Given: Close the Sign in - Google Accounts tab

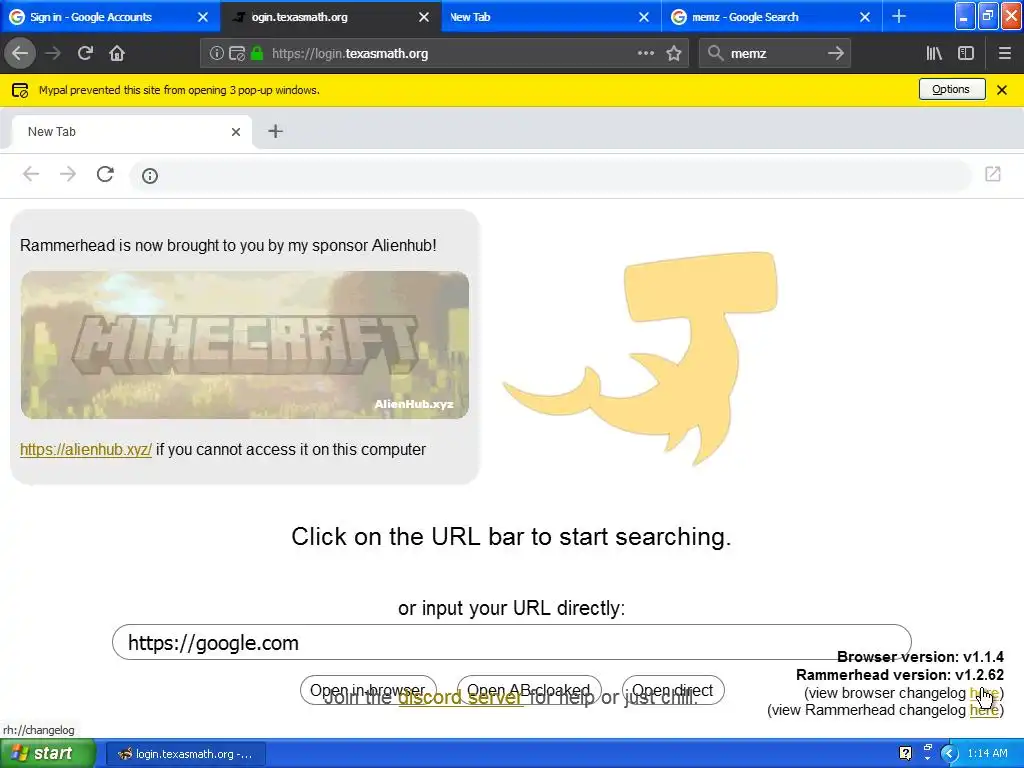Looking at the screenshot, I should click(x=203, y=17).
